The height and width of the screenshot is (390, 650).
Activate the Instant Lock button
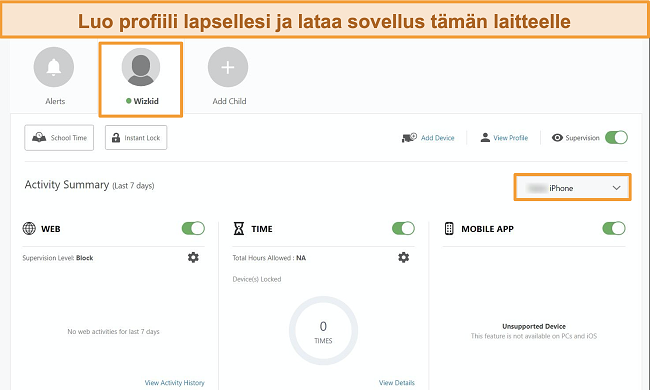(136, 138)
